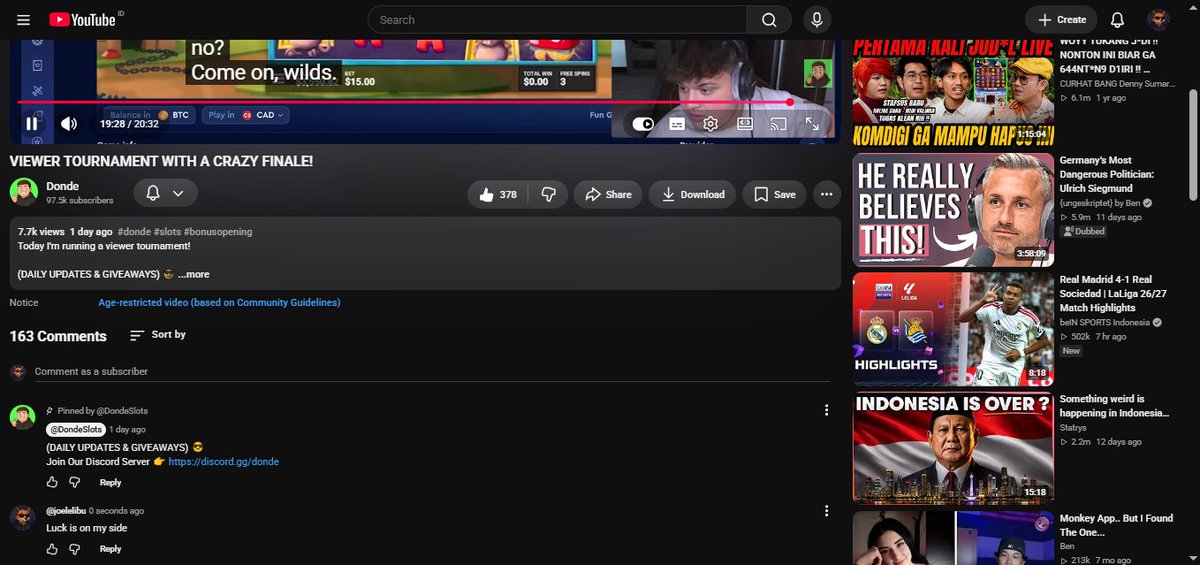The height and width of the screenshot is (565, 1200).
Task: Click the search text box
Action: (557, 20)
